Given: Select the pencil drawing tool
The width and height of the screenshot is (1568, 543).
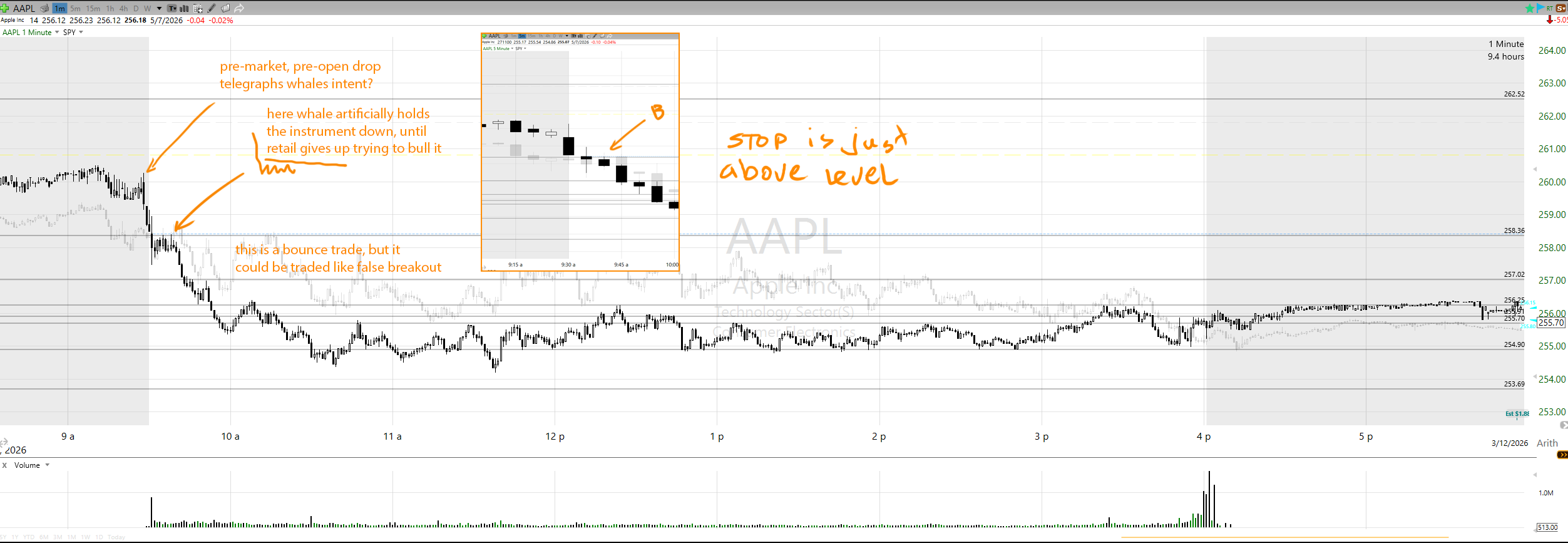Looking at the screenshot, I should [x=212, y=8].
